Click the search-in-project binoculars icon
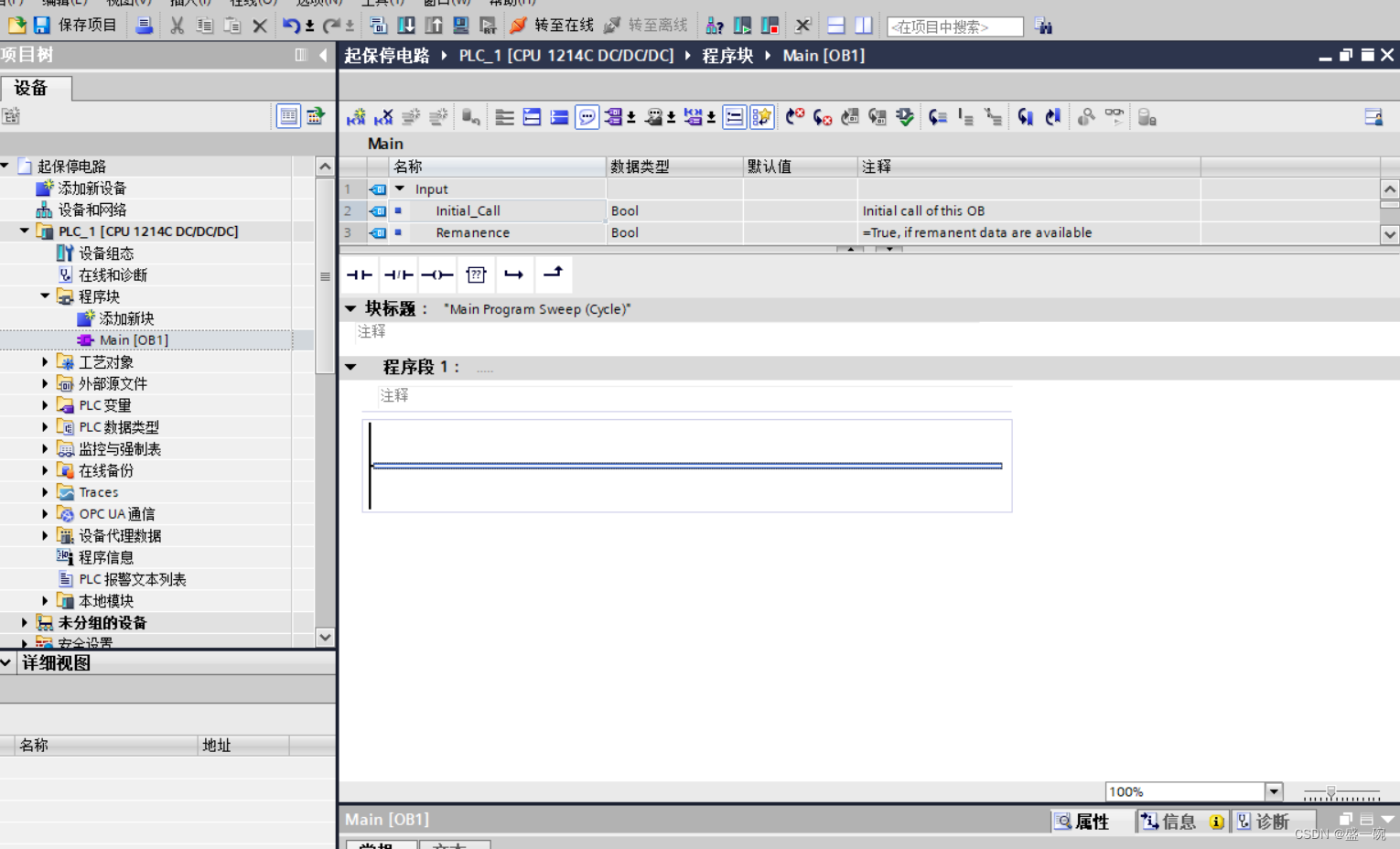This screenshot has height=849, width=1400. click(1043, 26)
